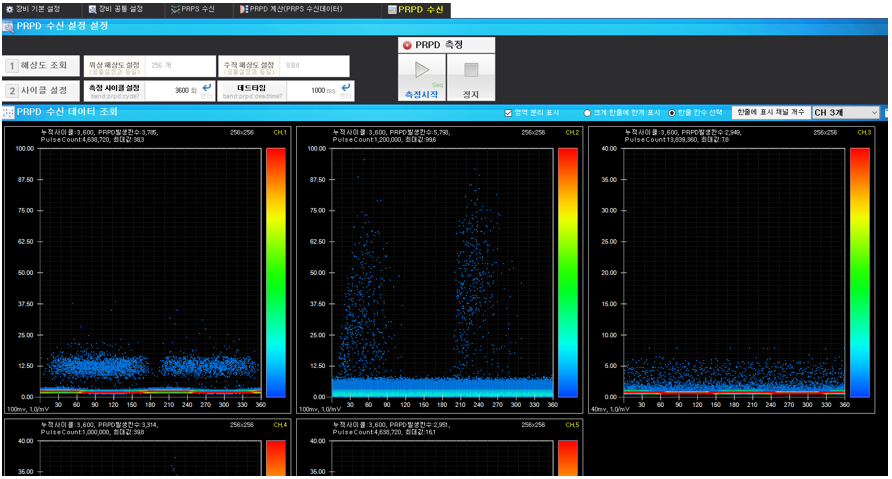Click the 해상도 조회 button
Image resolution: width=892 pixels, height=479 pixels.
point(41,66)
